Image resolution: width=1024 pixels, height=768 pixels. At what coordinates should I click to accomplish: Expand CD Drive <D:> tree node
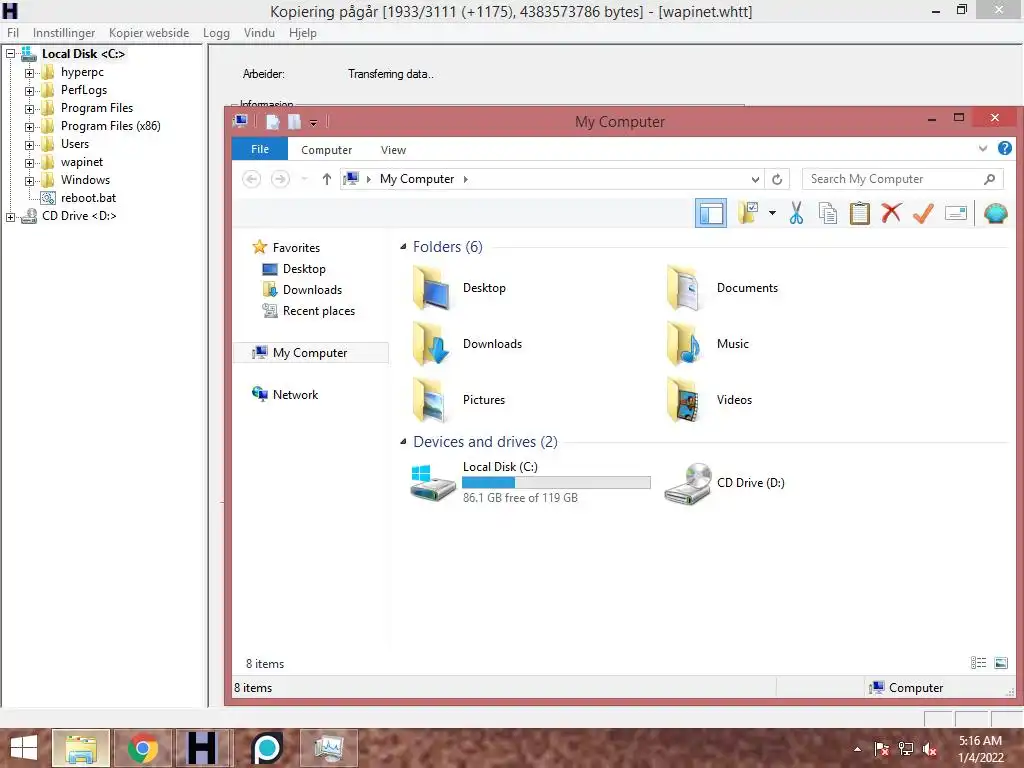tap(10, 217)
